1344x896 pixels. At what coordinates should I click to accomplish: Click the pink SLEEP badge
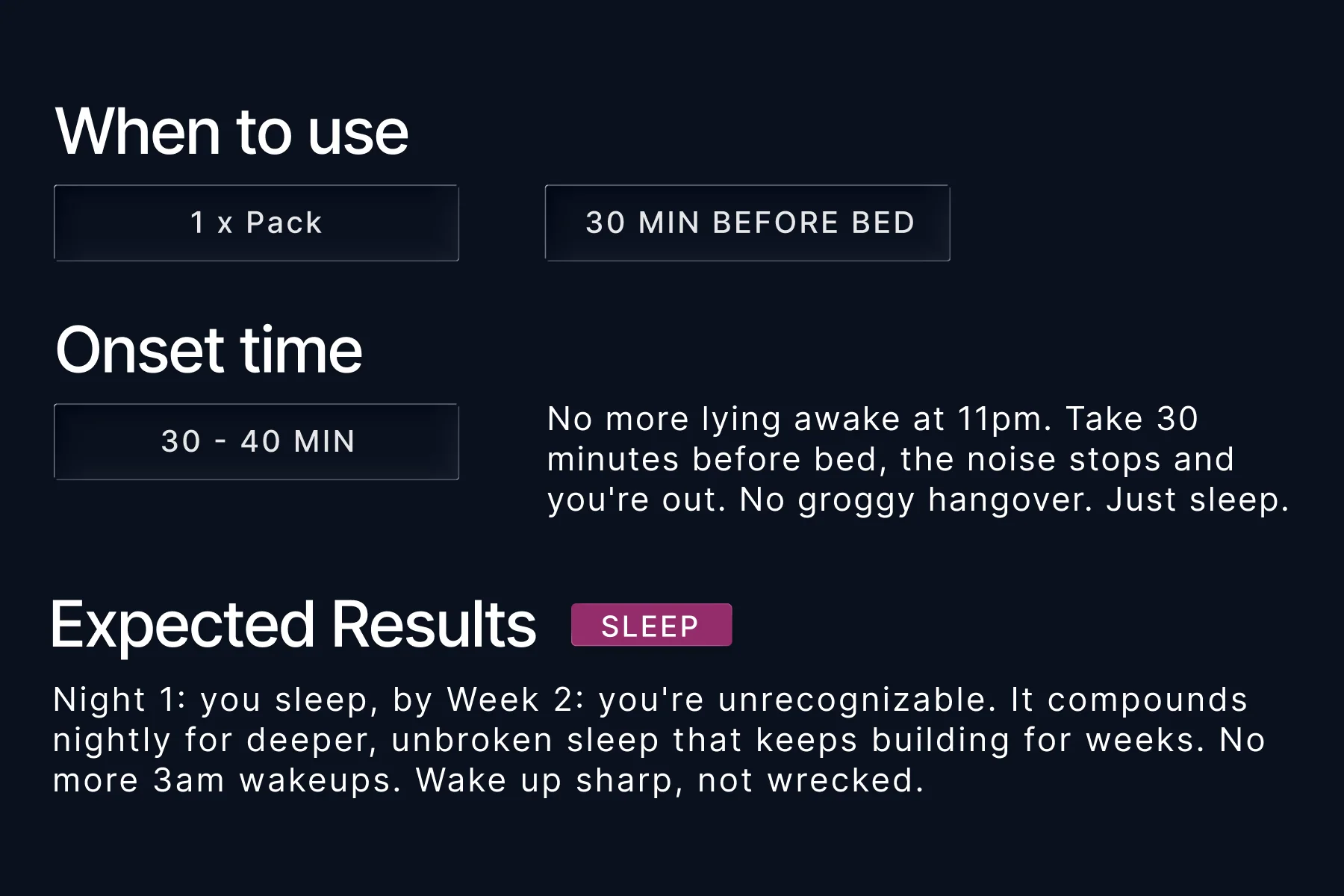click(x=651, y=625)
